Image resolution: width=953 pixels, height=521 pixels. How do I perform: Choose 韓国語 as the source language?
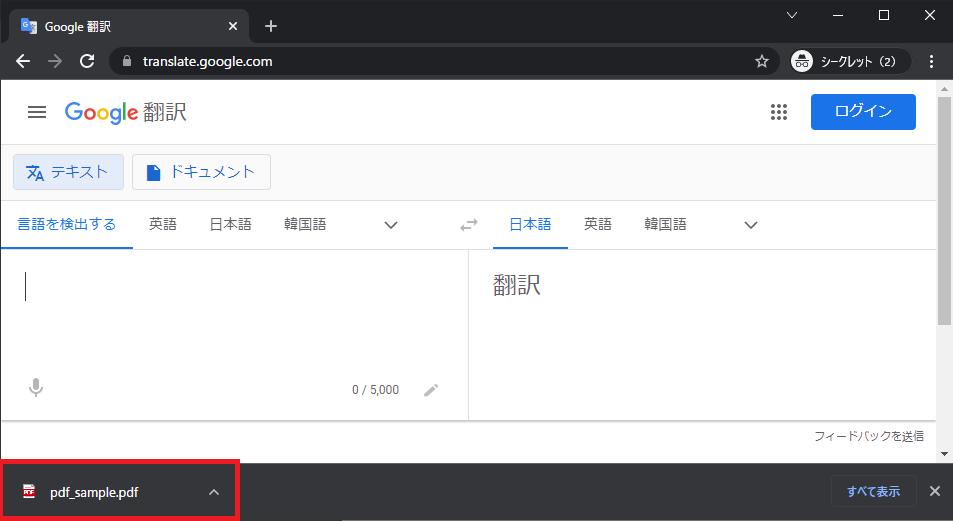[305, 224]
